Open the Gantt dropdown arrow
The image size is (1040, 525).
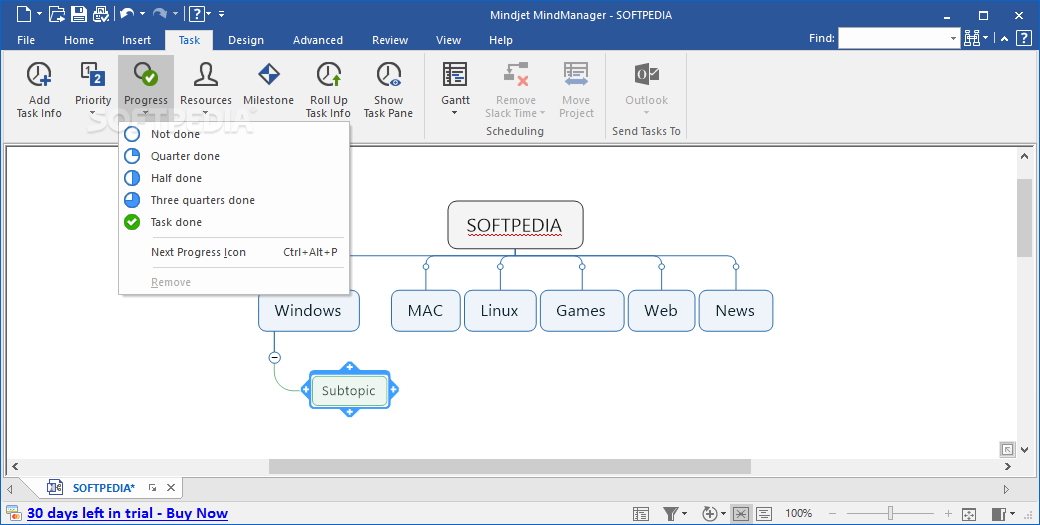pos(455,113)
